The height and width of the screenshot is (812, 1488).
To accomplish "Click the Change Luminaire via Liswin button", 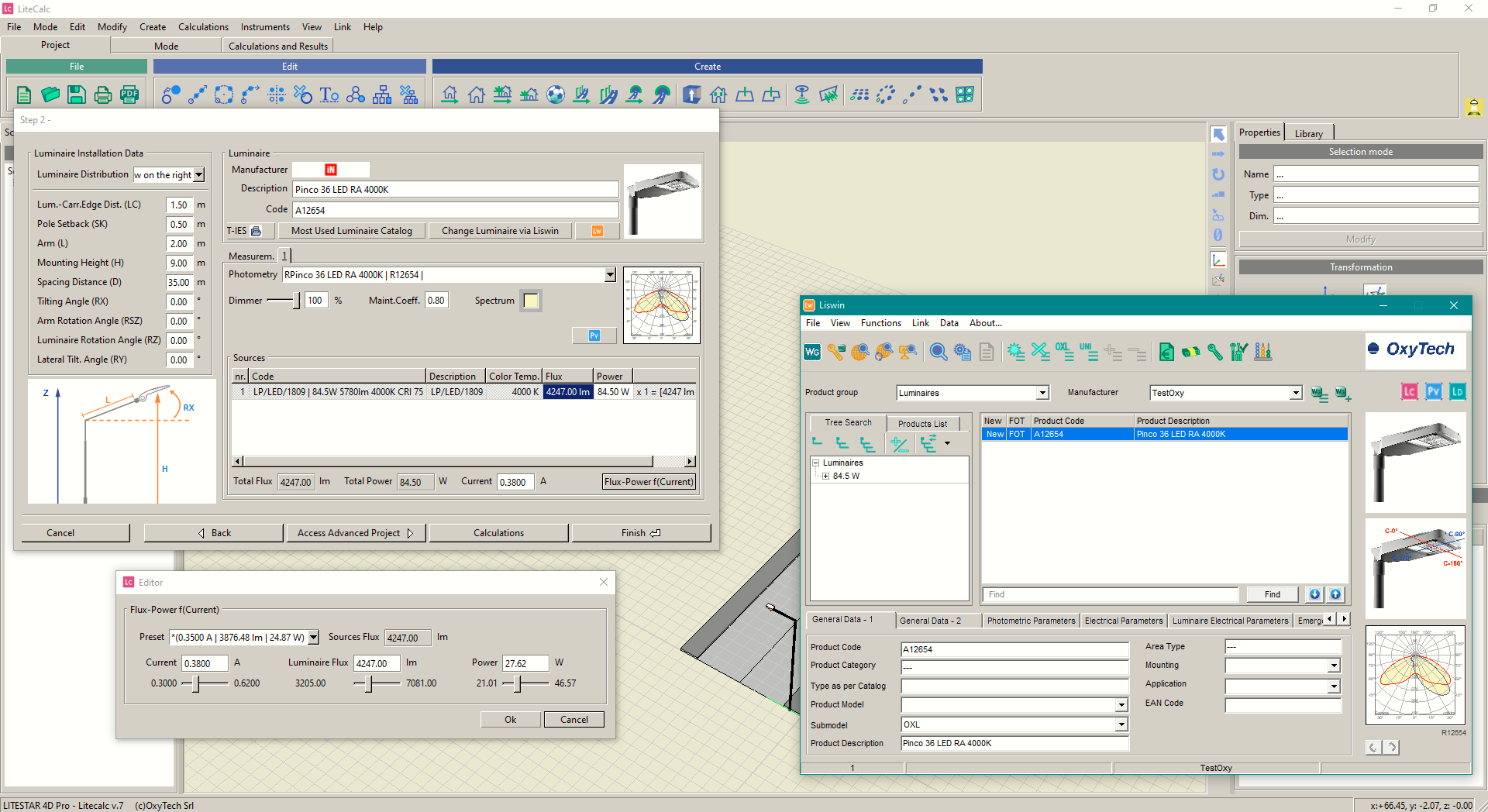I will coord(500,231).
